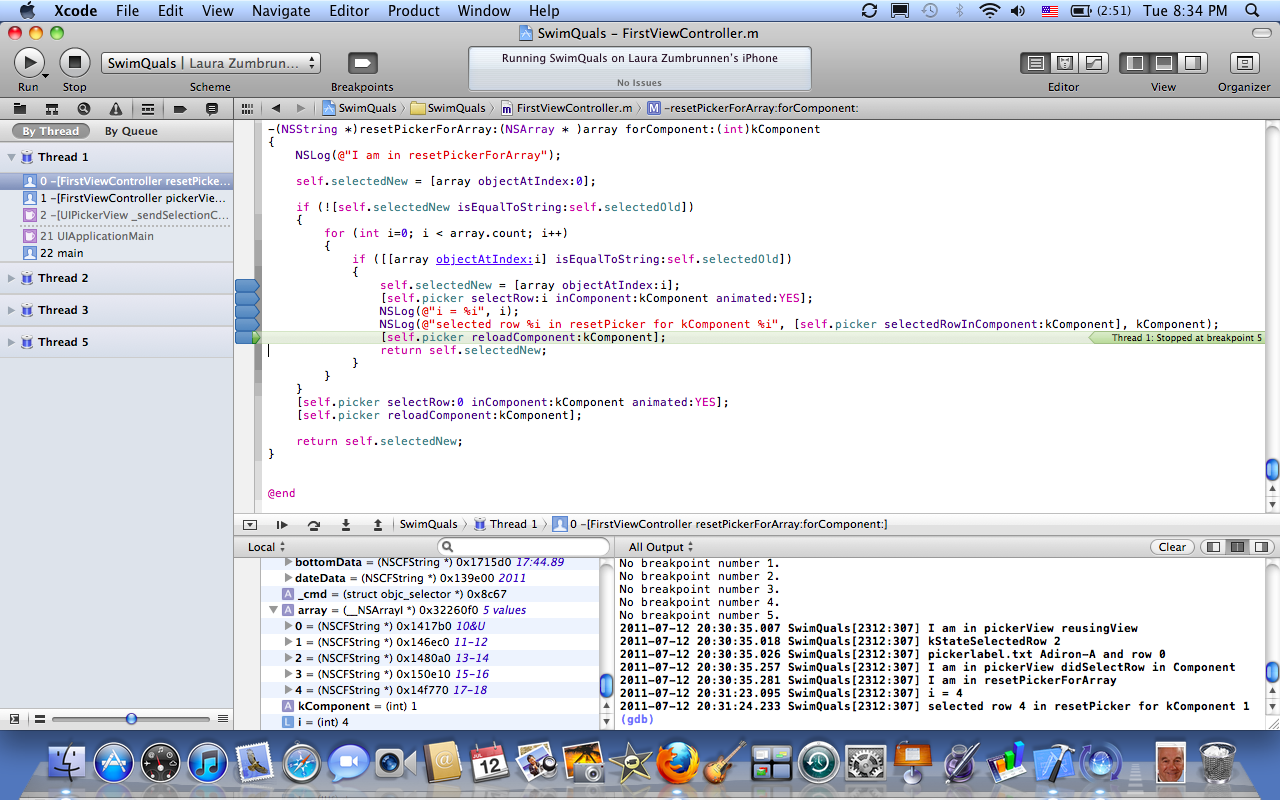1280x800 pixels.
Task: Select the Standard editor button
Action: point(1036,63)
